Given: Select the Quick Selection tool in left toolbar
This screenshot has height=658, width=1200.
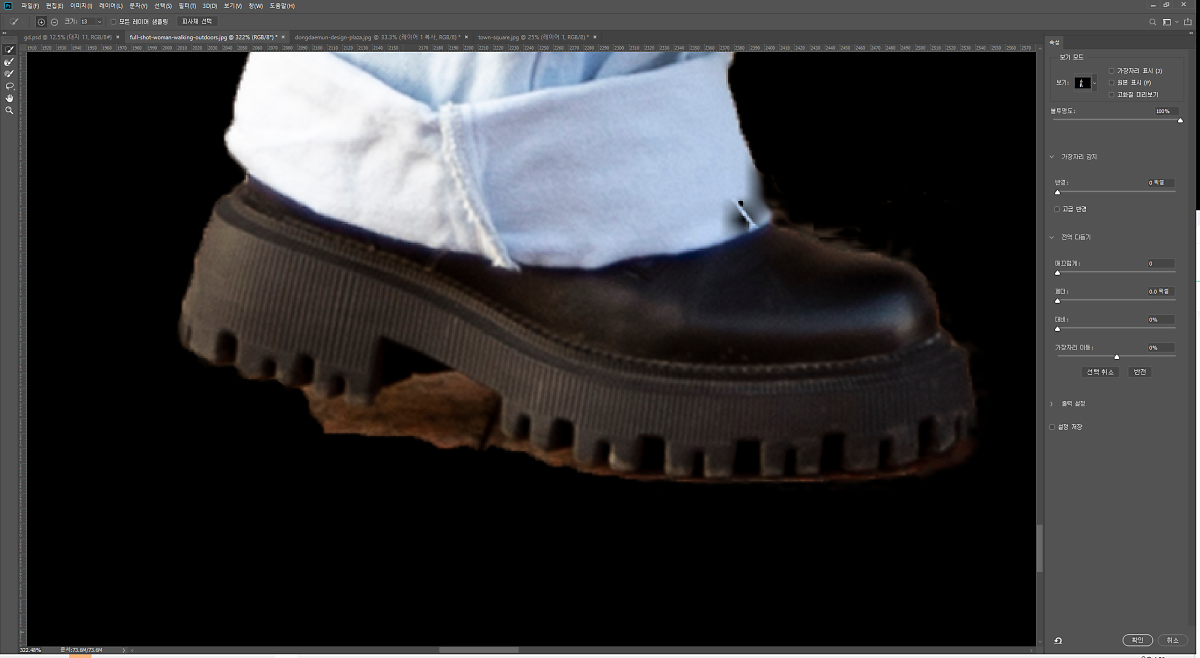Looking at the screenshot, I should (x=10, y=49).
